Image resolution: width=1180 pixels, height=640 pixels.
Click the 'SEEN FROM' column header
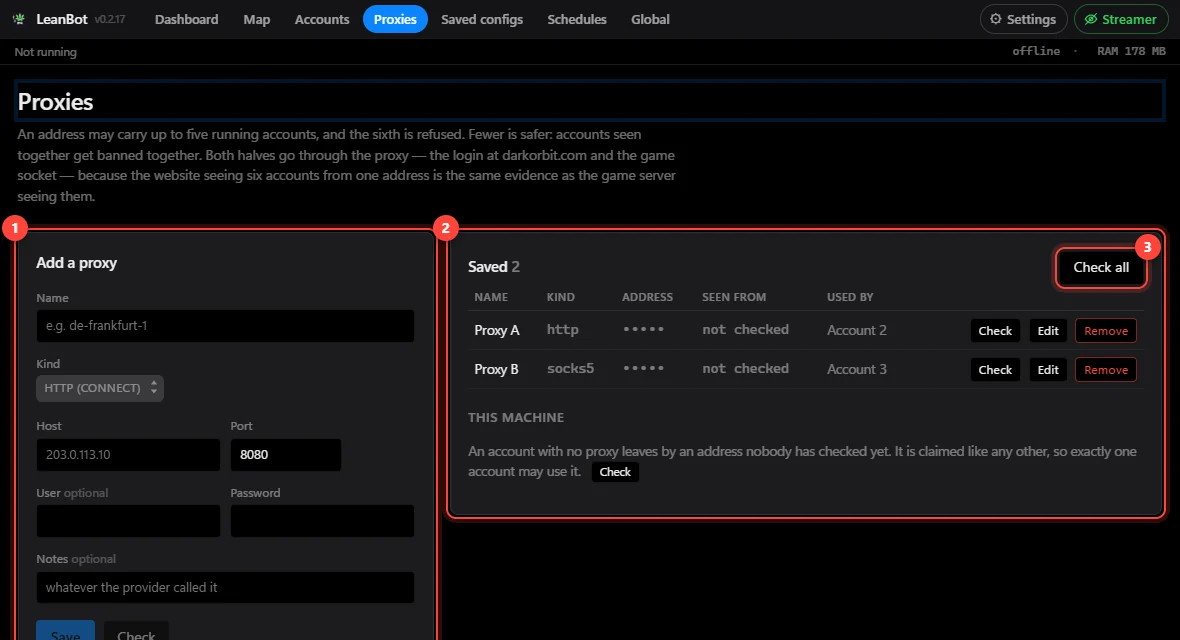(734, 297)
